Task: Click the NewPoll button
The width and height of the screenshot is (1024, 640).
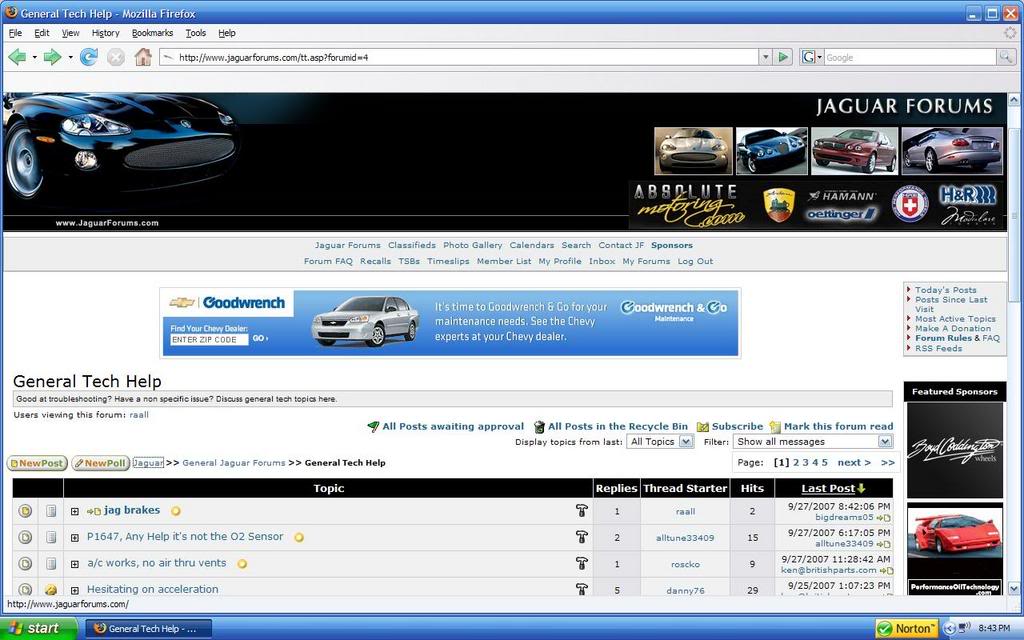Action: tap(100, 463)
